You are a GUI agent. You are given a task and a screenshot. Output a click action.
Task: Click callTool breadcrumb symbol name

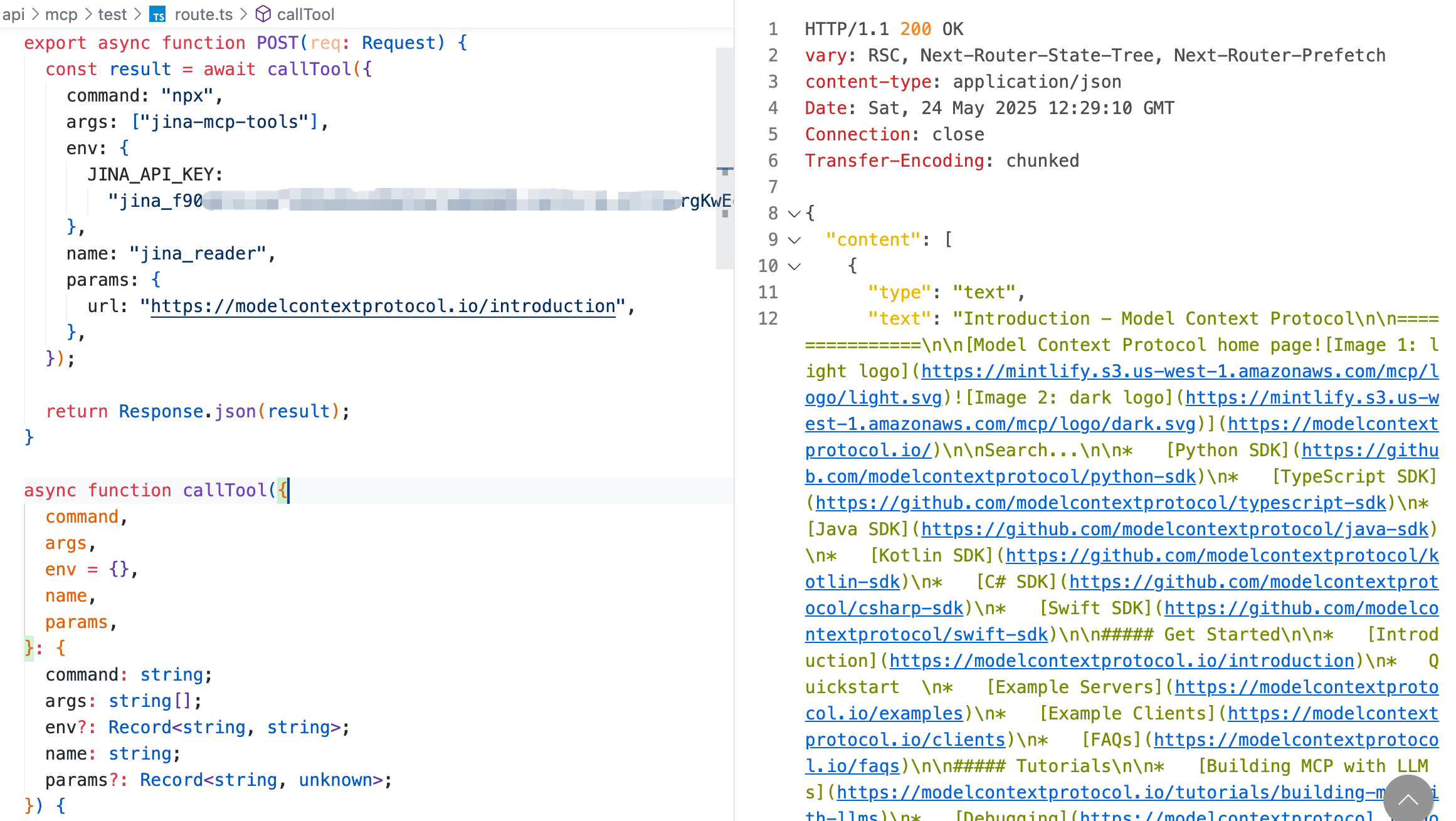pyautogui.click(x=305, y=14)
